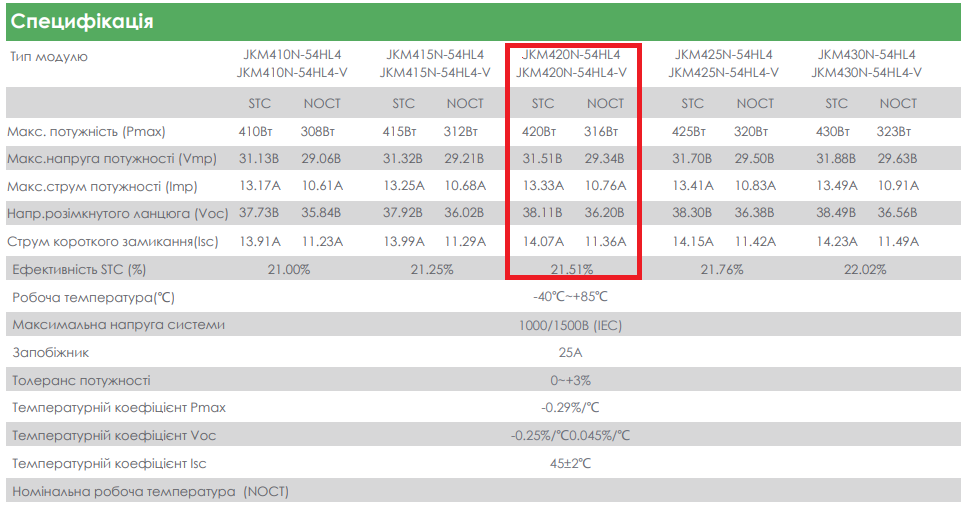
Task: Select the 21.00% efficiency value
Action: (x=289, y=269)
